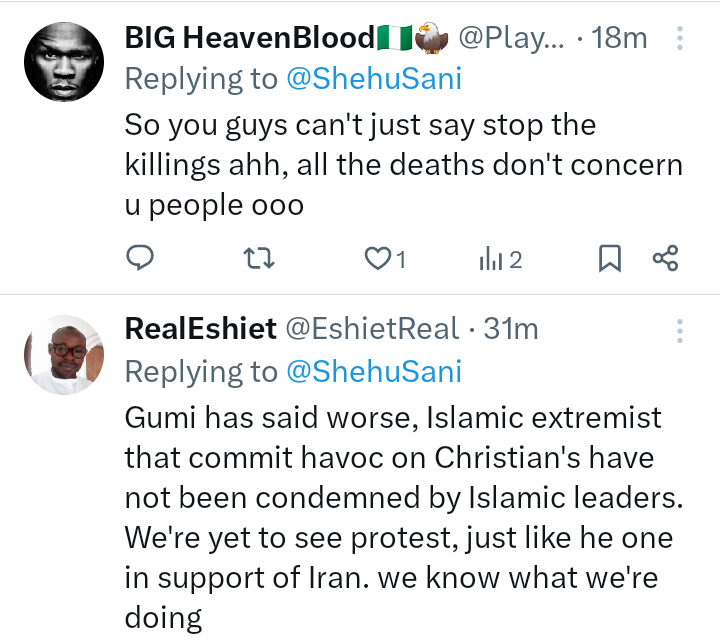720x640 pixels.
Task: Share BIG HeavenBlood's tweet
Action: (666, 259)
